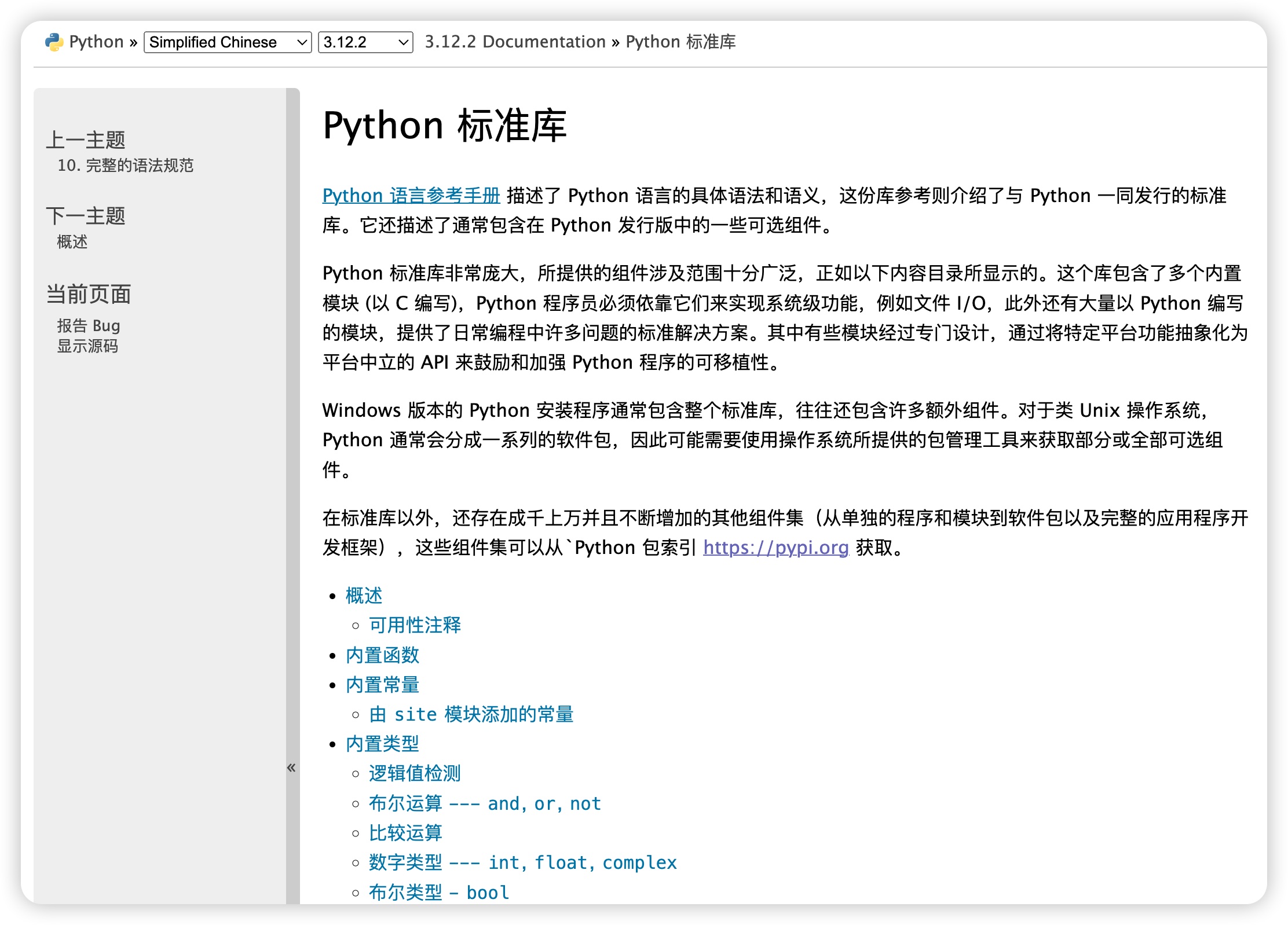Open next topic 概述 in sidebar
This screenshot has width=1288, height=925.
pyautogui.click(x=72, y=242)
